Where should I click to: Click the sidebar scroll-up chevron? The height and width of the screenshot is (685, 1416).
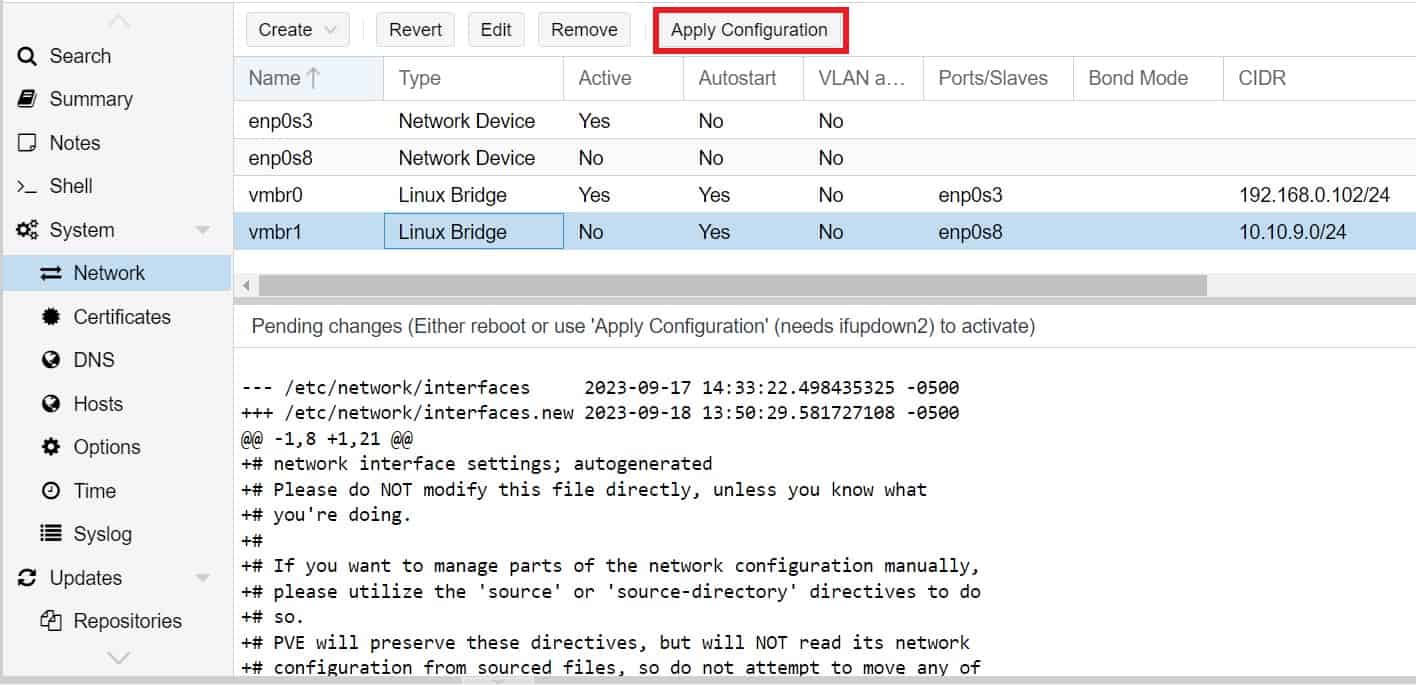pos(118,21)
